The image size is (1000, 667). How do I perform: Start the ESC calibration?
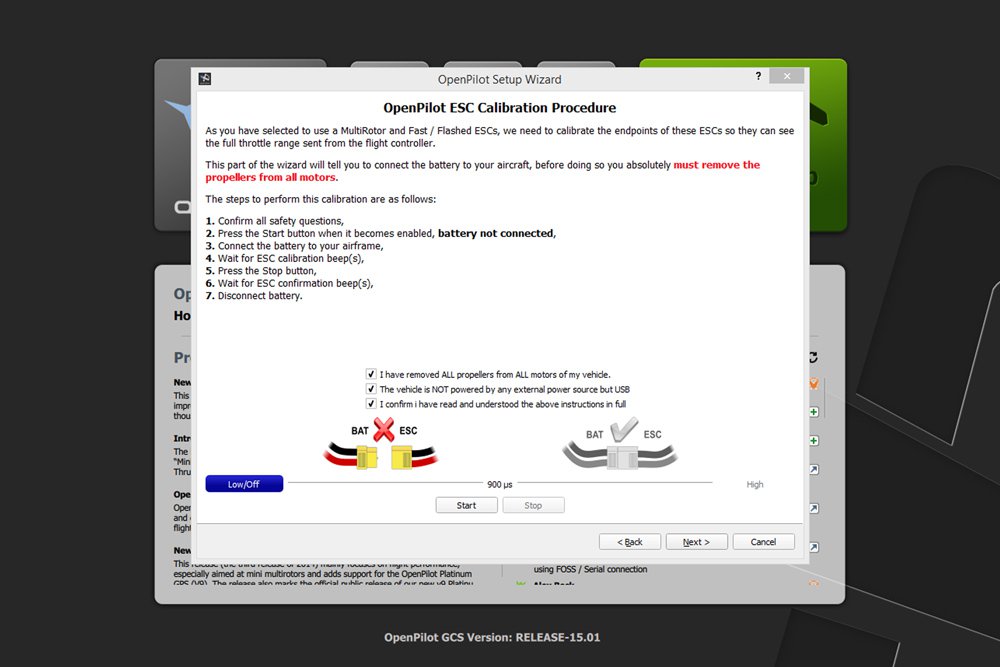[x=466, y=505]
